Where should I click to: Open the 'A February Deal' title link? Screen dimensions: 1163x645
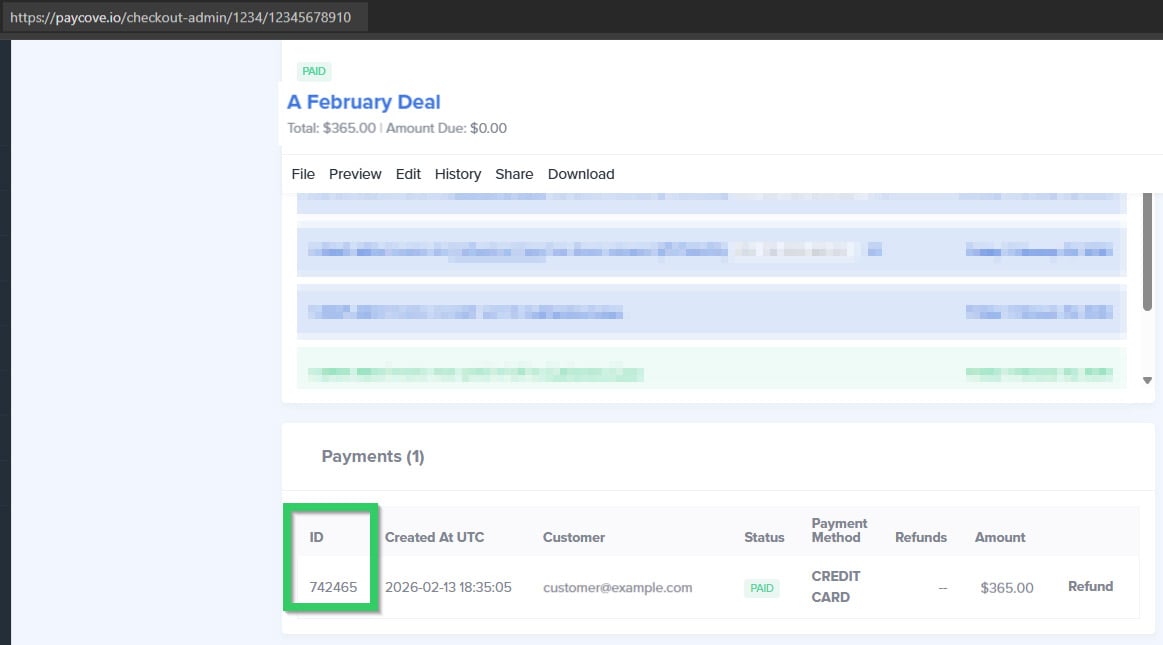click(x=364, y=102)
